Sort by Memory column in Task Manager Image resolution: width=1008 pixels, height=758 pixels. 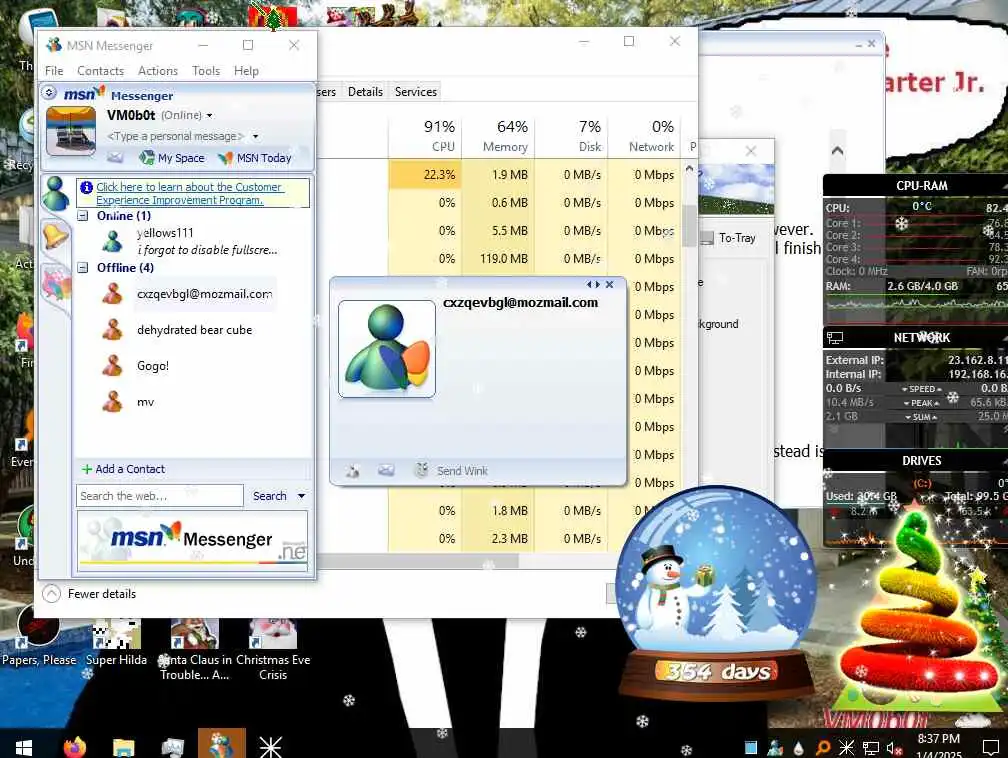[x=498, y=136]
